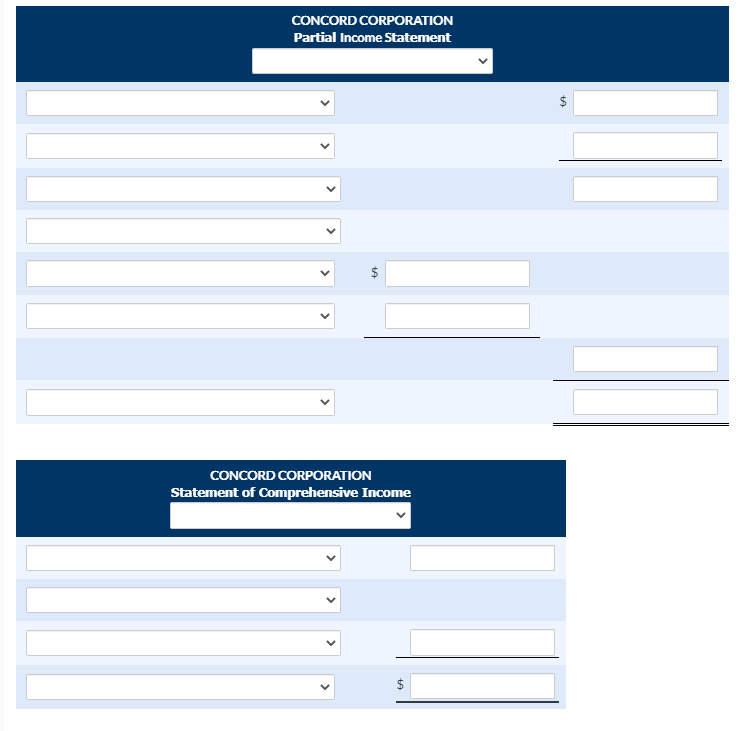Expand first line-item dropdown in Comprehensive Income statement
Screen dimensions: 743x731
(x=183, y=558)
